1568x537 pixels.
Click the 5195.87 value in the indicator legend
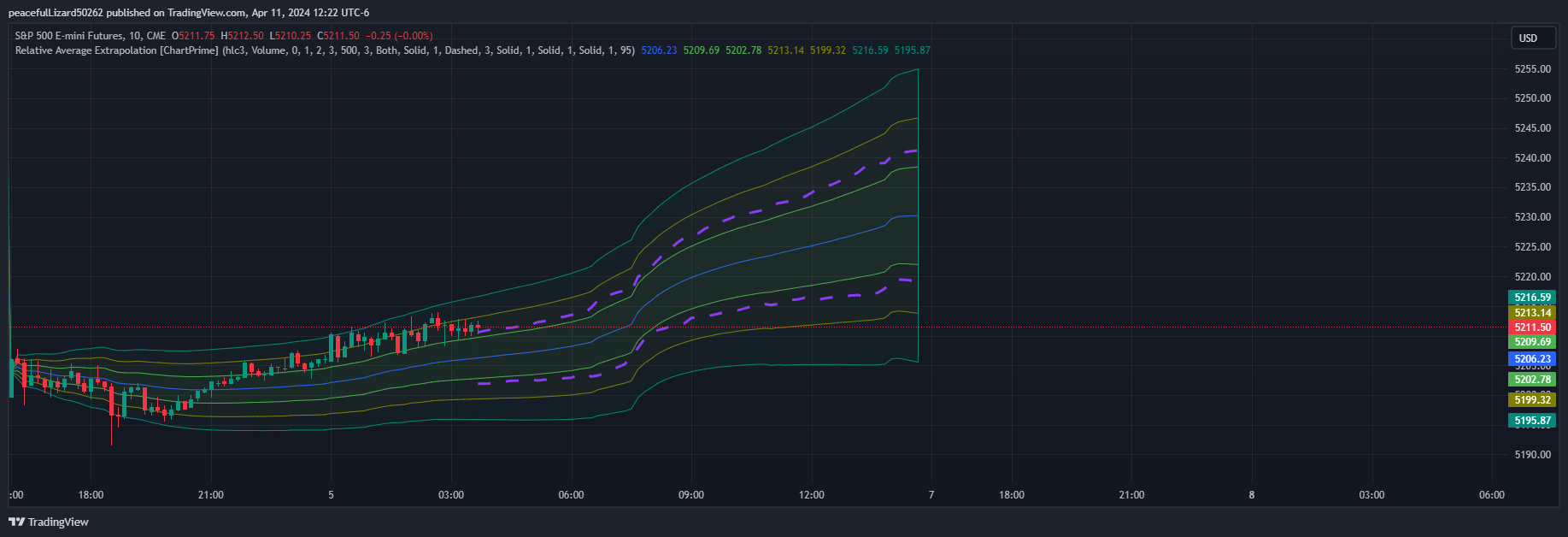tap(913, 50)
